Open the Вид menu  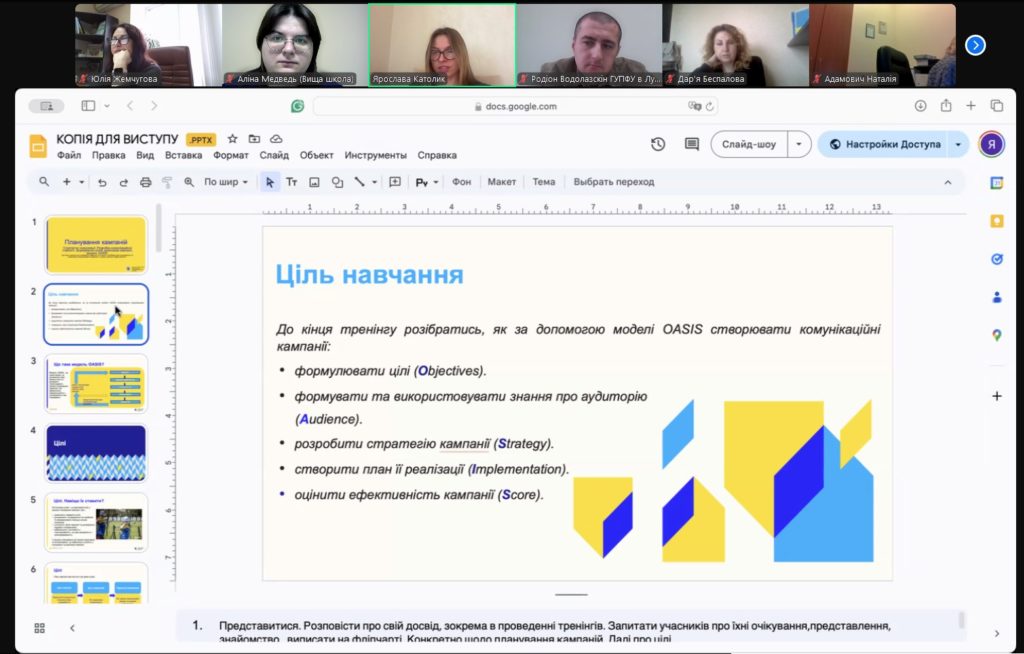pyautogui.click(x=145, y=155)
